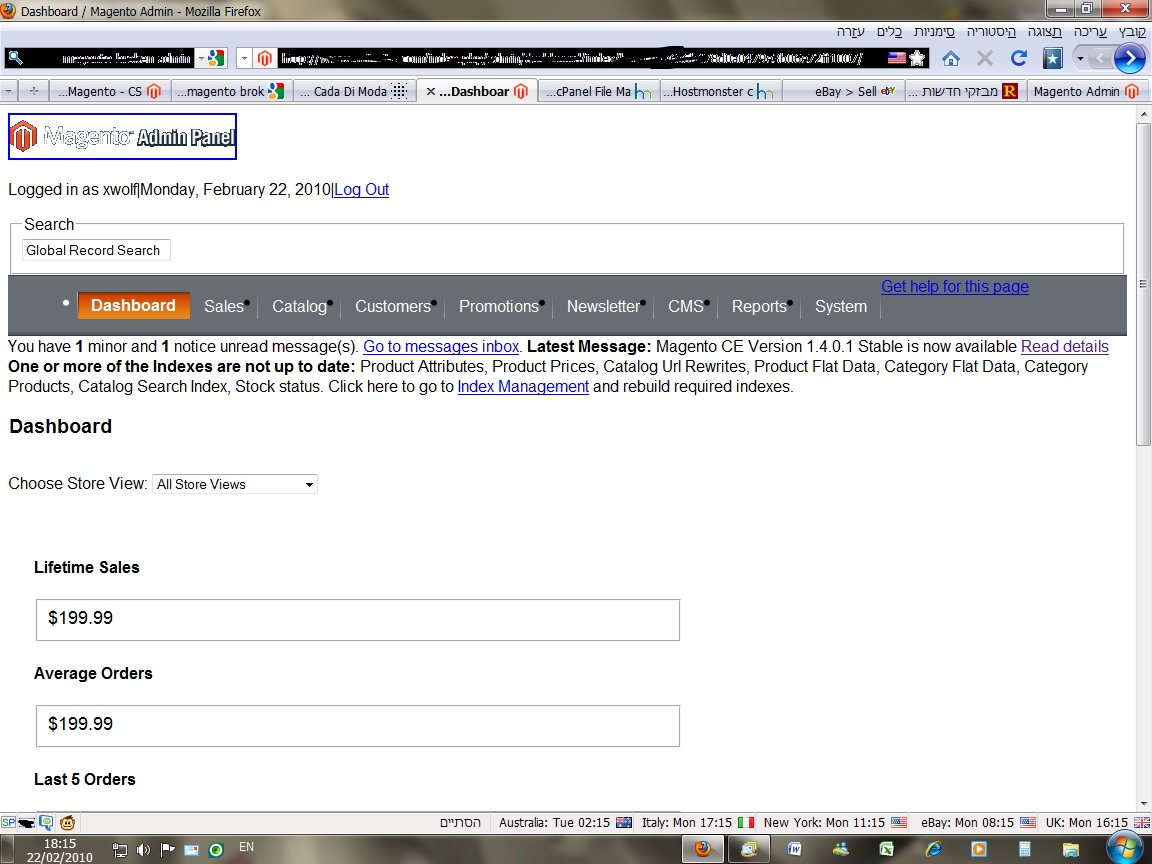The height and width of the screenshot is (864, 1152).
Task: Click the volume speaker tray icon
Action: click(x=143, y=850)
